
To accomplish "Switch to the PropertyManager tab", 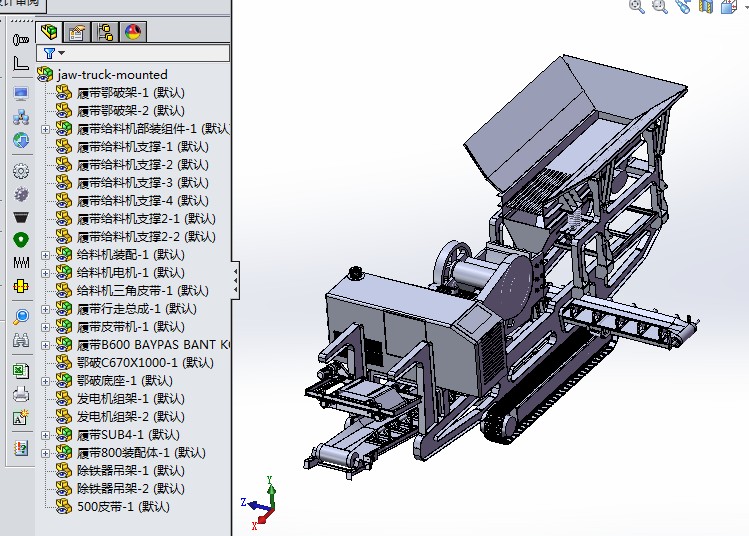I will 76,32.
